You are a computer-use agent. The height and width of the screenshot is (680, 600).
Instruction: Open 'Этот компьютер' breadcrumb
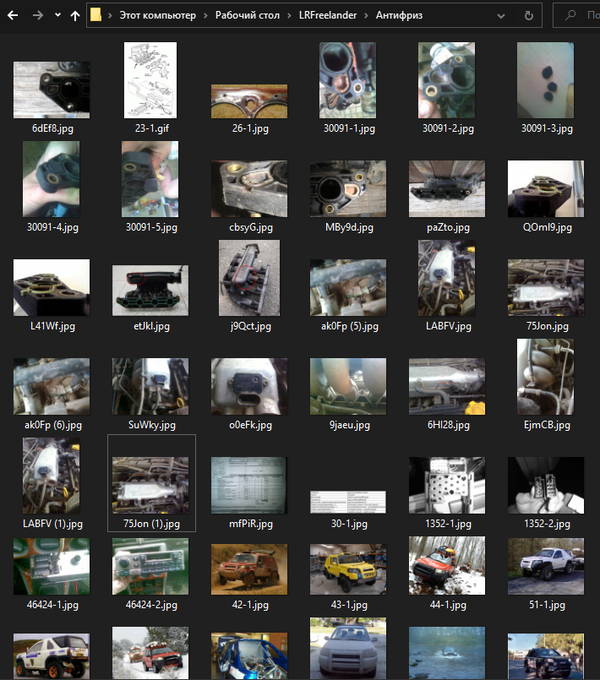point(158,15)
